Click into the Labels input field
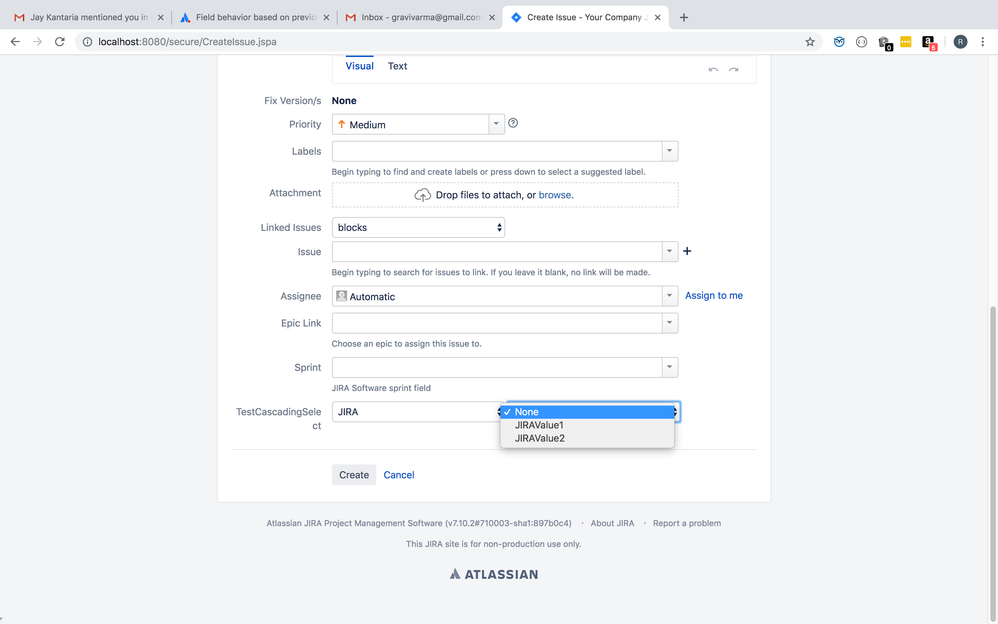Viewport: 998px width, 624px height. coord(497,151)
